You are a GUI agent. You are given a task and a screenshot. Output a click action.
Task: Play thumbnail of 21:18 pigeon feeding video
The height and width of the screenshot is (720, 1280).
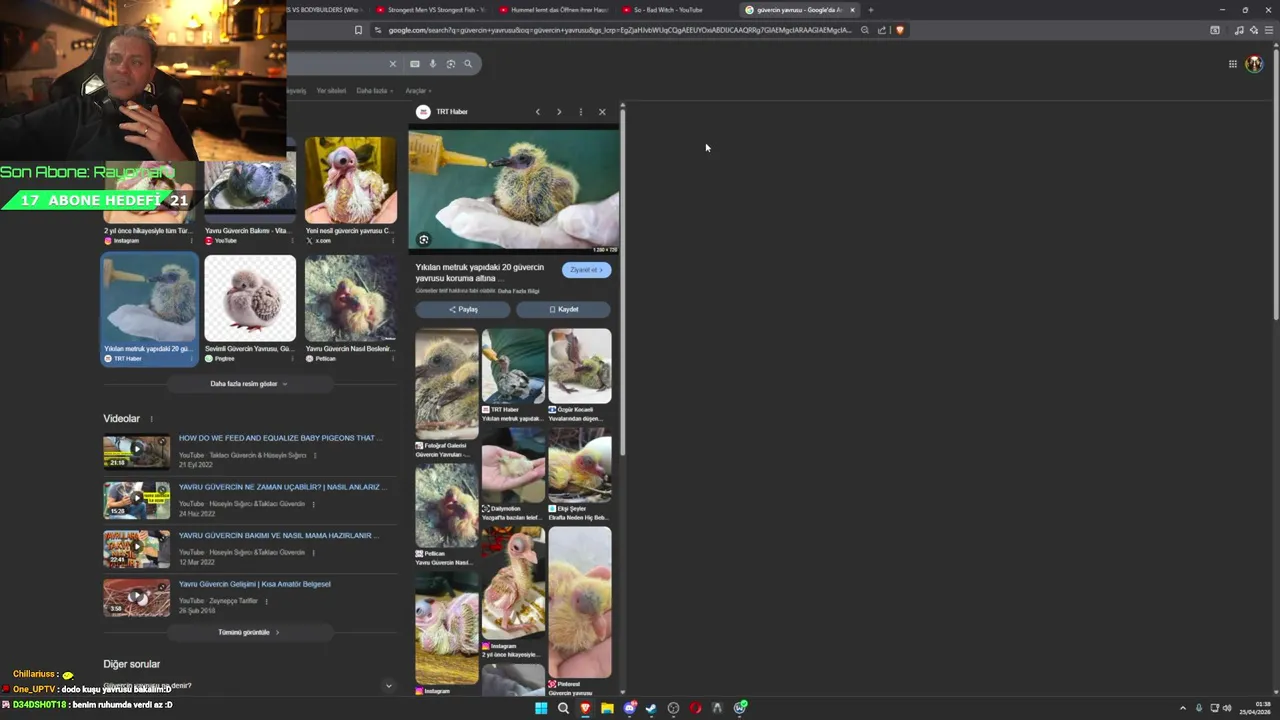click(137, 452)
